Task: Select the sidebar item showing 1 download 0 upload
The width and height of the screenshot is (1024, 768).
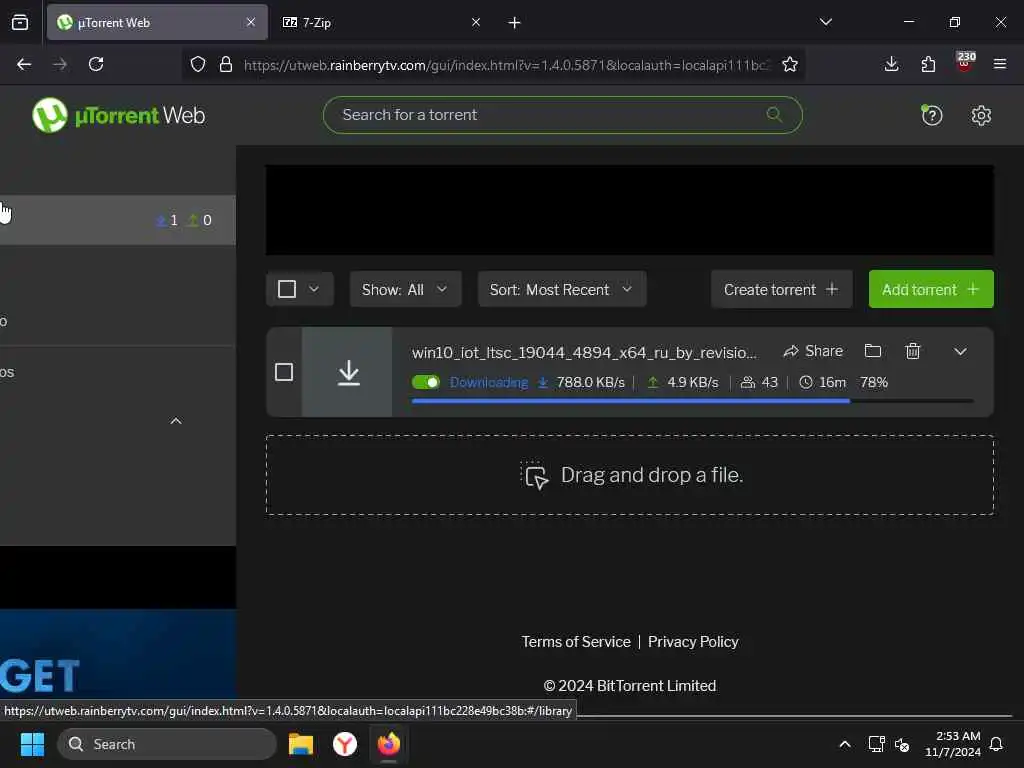Action: tap(118, 220)
